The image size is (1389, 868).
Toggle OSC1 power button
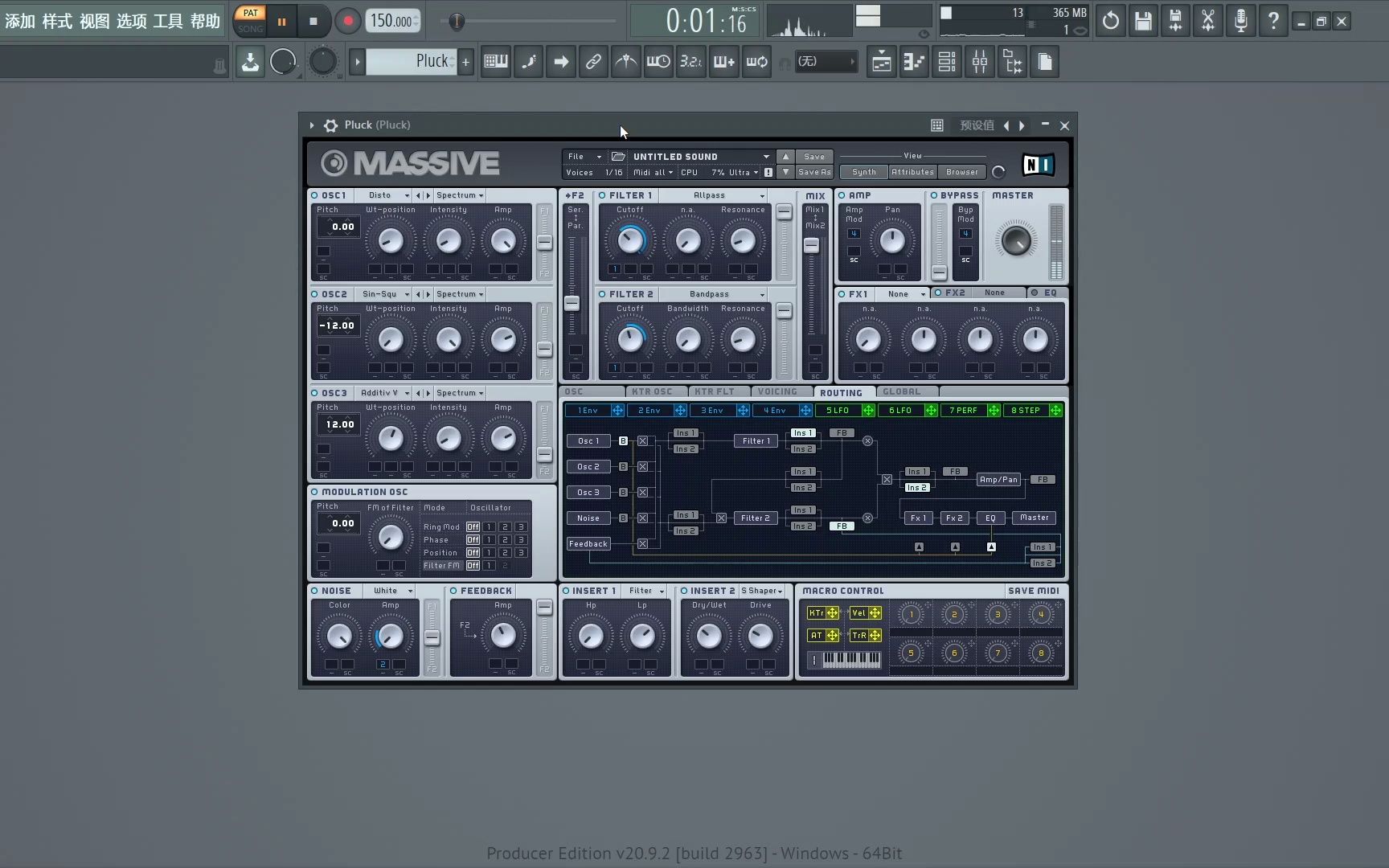(314, 195)
